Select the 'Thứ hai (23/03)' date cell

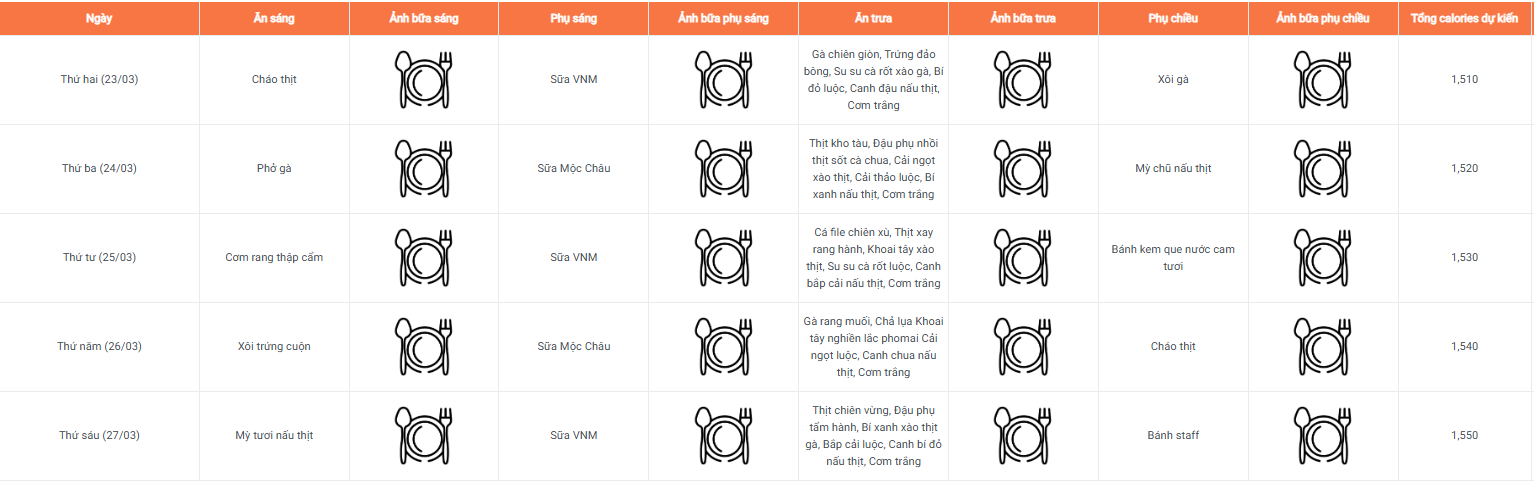[99, 79]
